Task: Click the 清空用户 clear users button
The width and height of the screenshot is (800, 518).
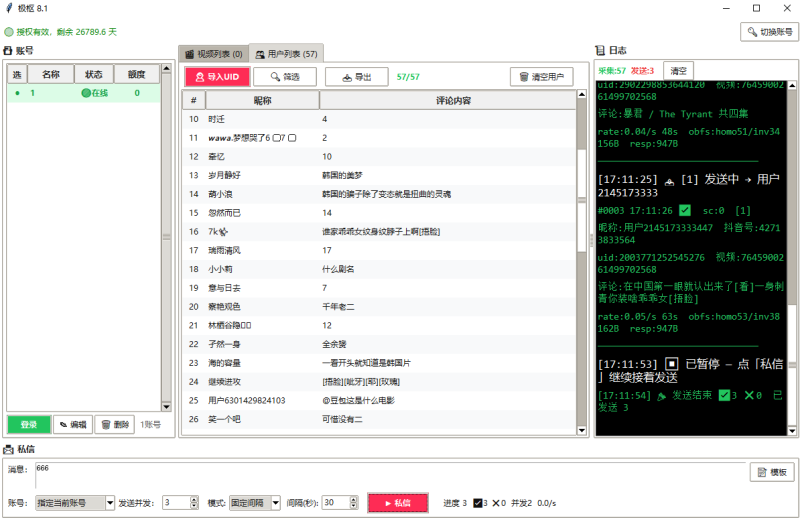Action: tap(541, 77)
